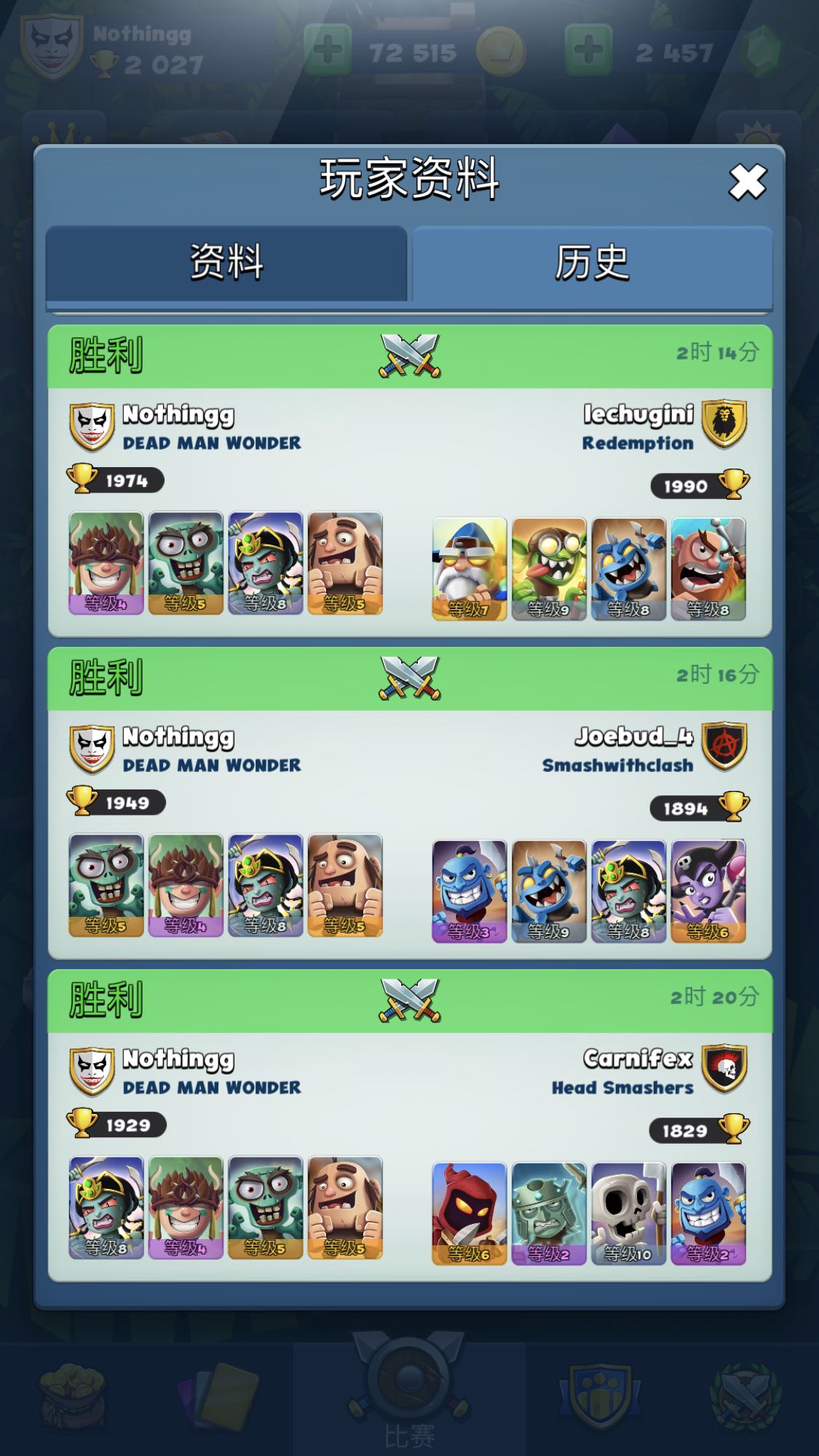
Task: Open lechugini's player name
Action: click(x=638, y=415)
